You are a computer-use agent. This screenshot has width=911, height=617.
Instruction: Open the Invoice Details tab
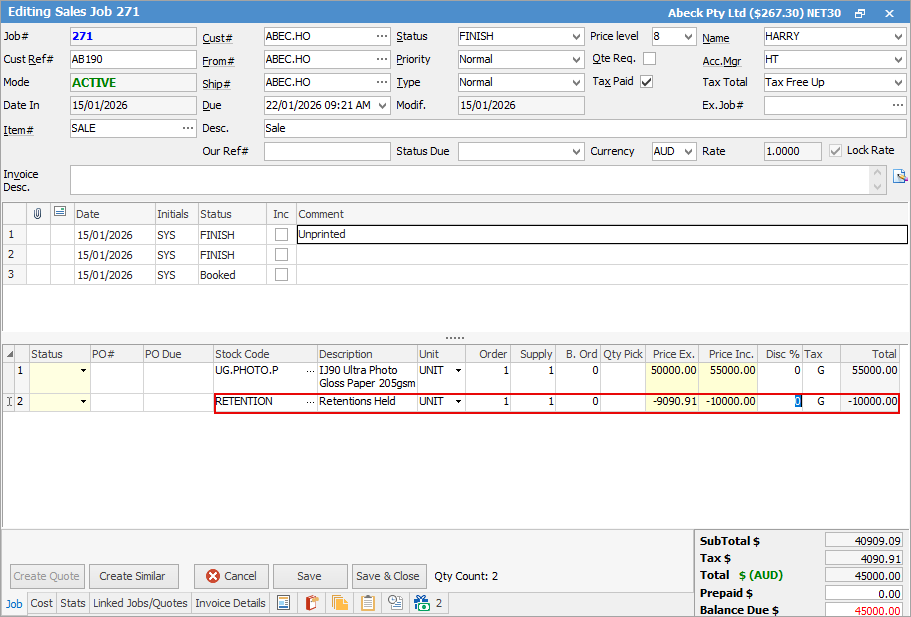pos(230,603)
